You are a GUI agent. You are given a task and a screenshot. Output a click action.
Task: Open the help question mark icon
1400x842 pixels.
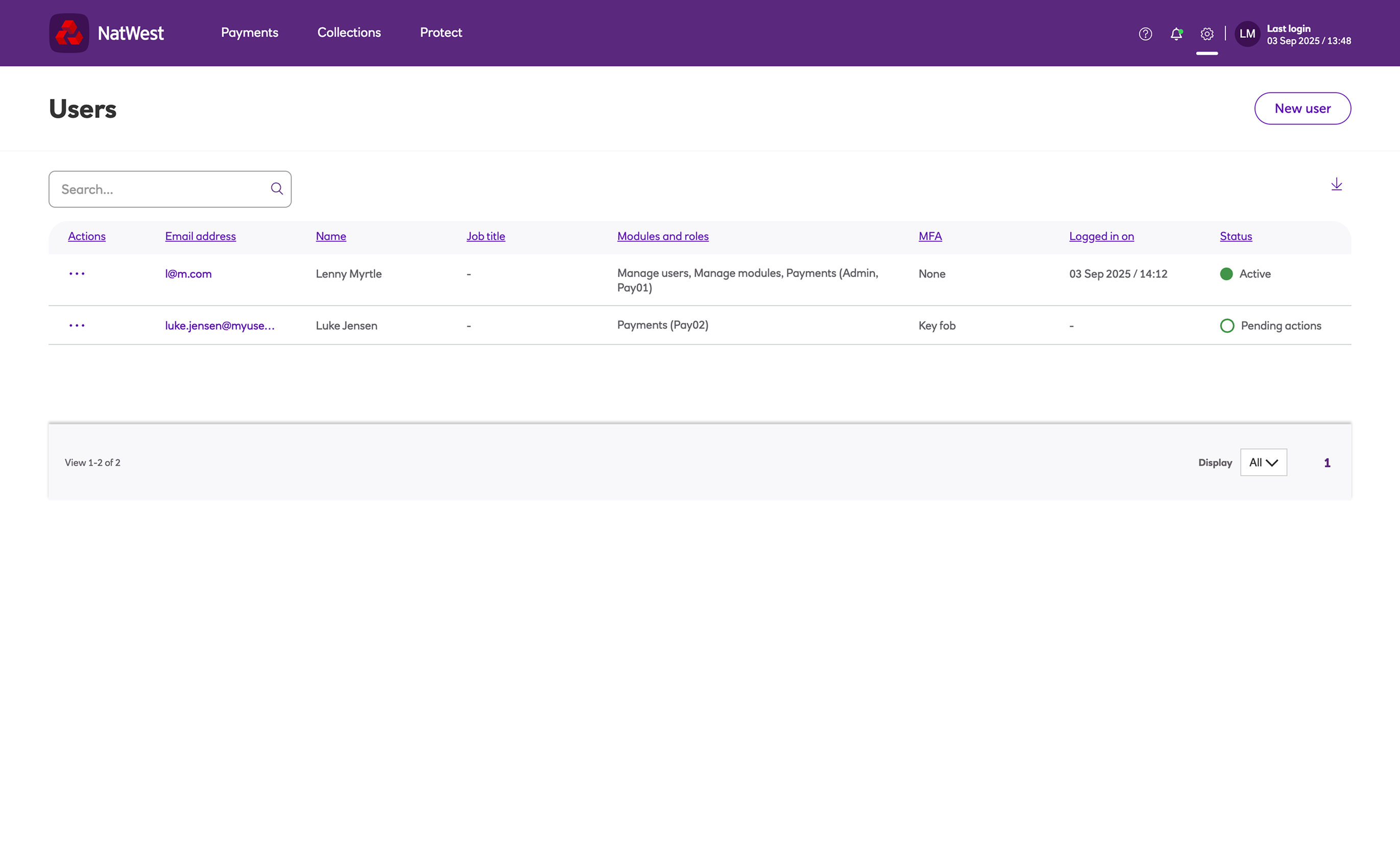click(x=1145, y=34)
